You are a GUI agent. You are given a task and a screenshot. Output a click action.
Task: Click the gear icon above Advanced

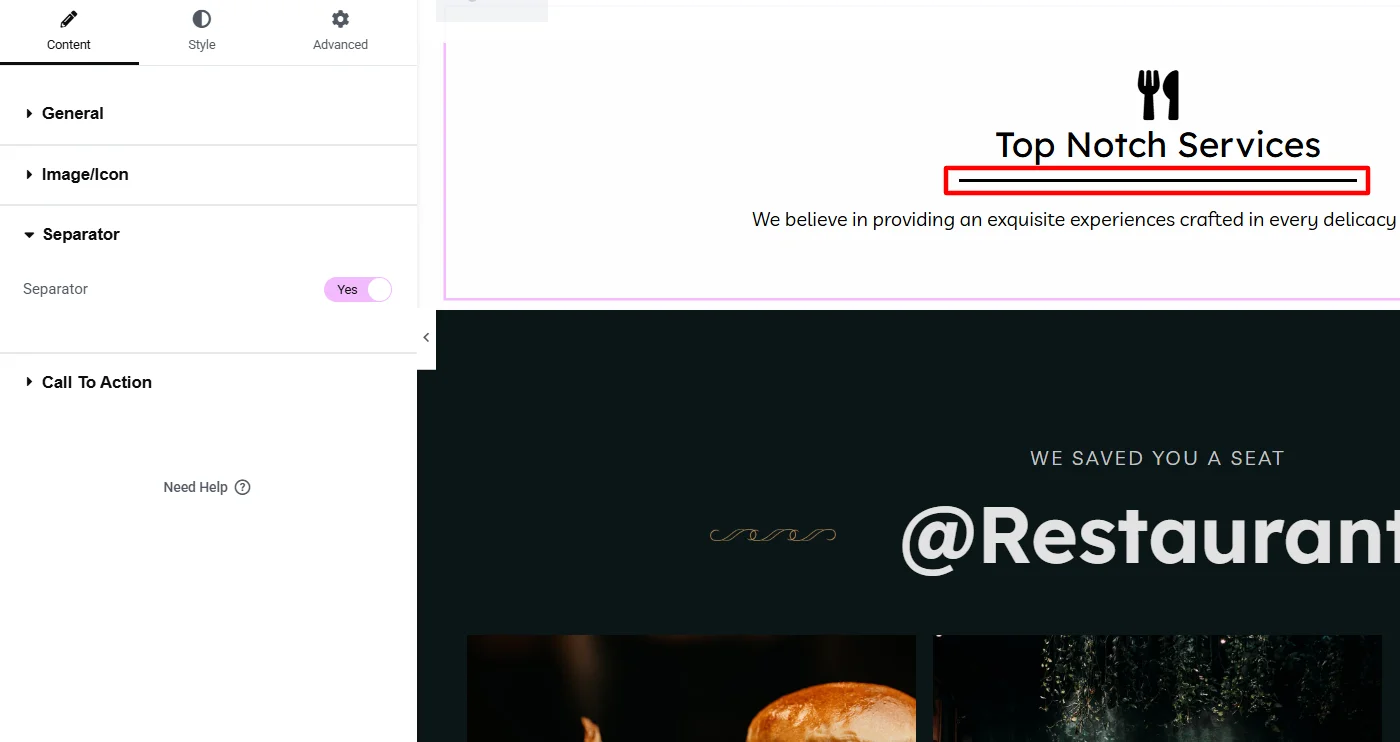tap(340, 19)
